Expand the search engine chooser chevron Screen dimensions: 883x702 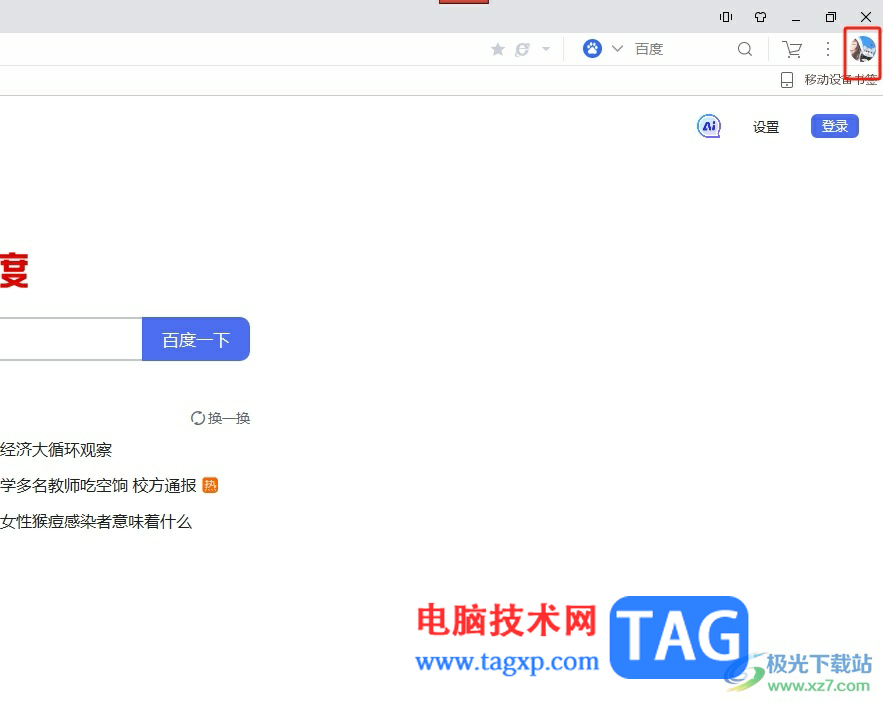617,49
